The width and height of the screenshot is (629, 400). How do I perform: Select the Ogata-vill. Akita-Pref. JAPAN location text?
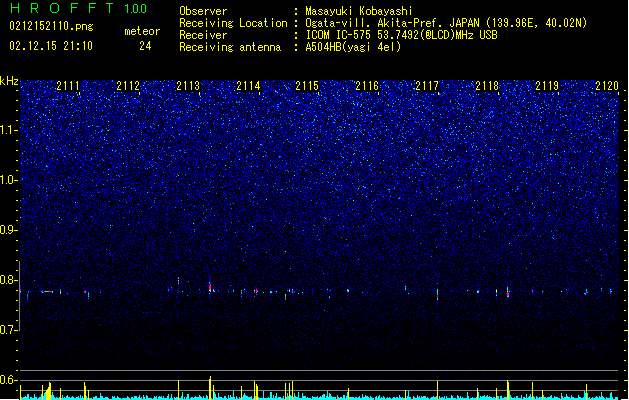point(446,23)
